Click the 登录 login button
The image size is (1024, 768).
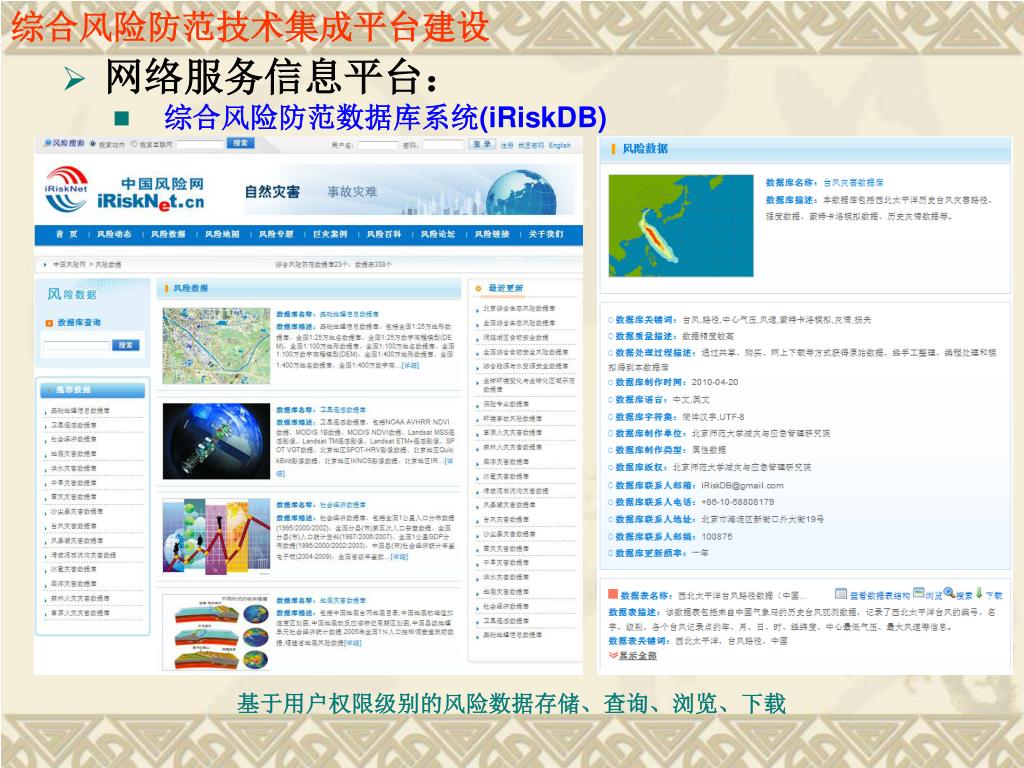pyautogui.click(x=482, y=144)
